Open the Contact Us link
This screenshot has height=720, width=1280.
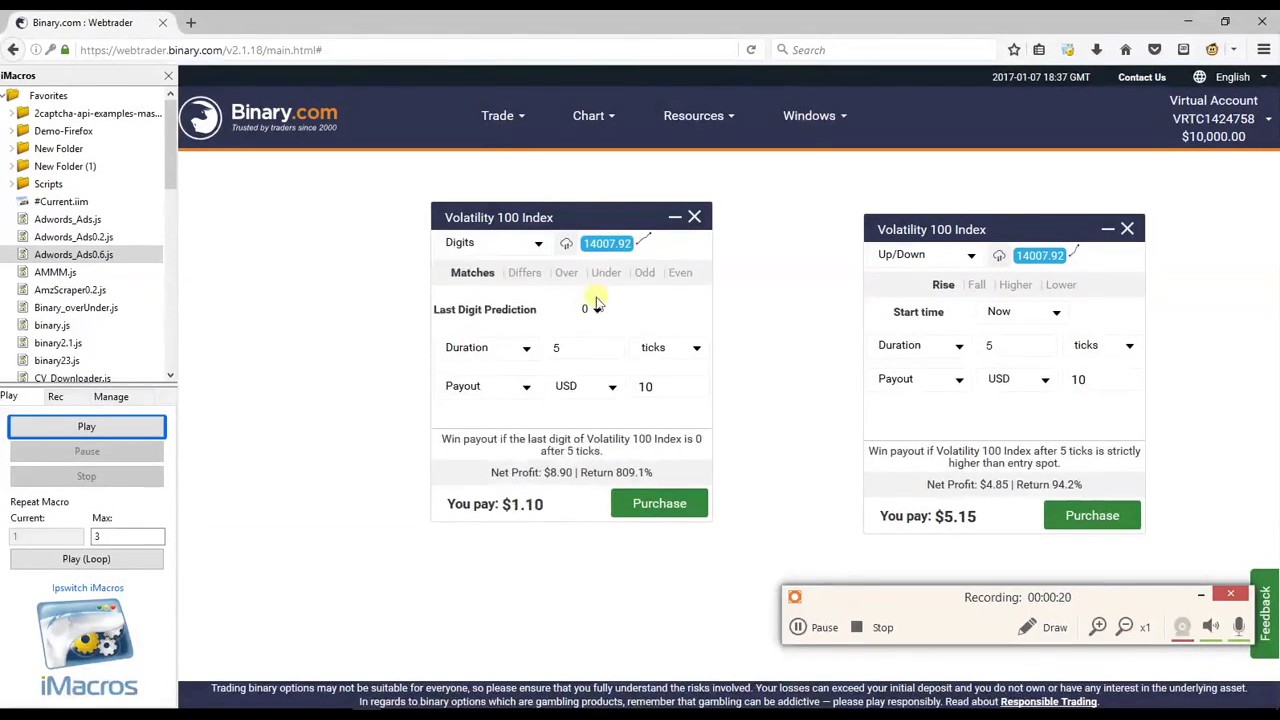pos(1142,77)
